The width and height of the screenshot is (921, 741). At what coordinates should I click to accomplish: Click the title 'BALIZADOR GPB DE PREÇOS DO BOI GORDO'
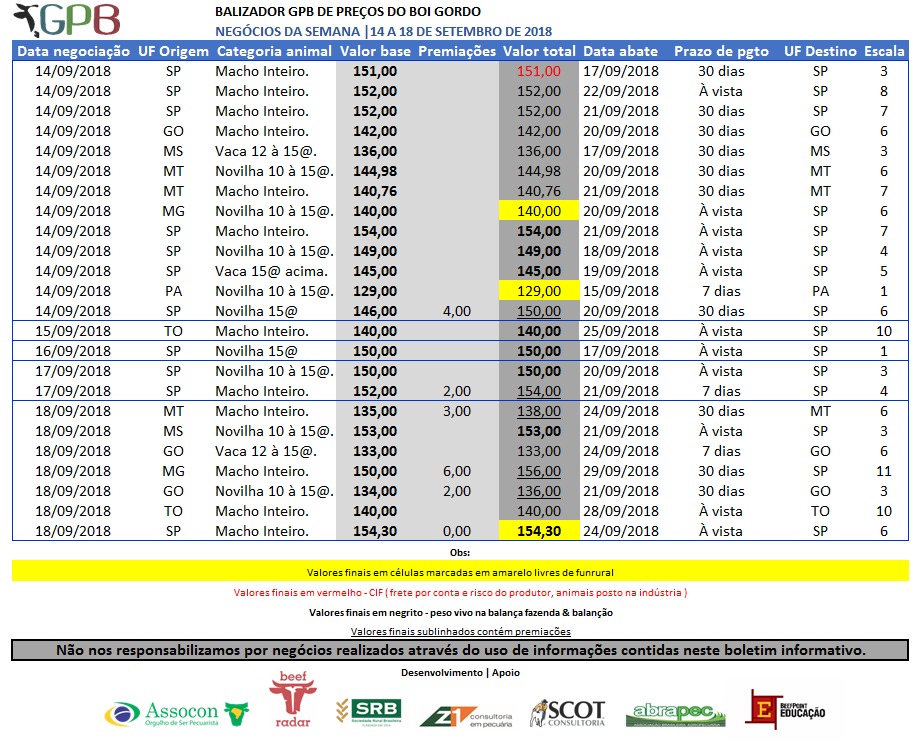(x=348, y=12)
